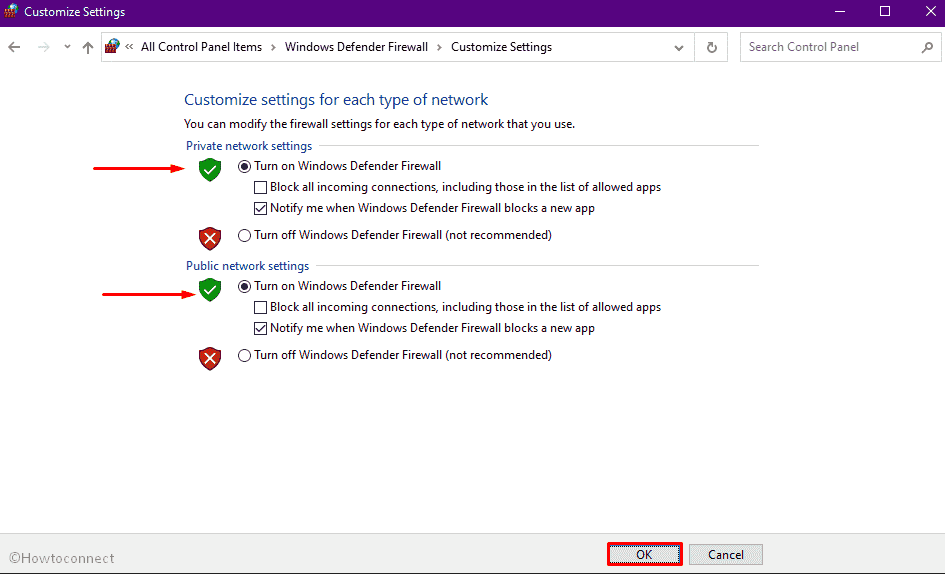Open the double-chevron breadcrumb overflow
Image resolution: width=945 pixels, height=574 pixels.
(x=129, y=46)
